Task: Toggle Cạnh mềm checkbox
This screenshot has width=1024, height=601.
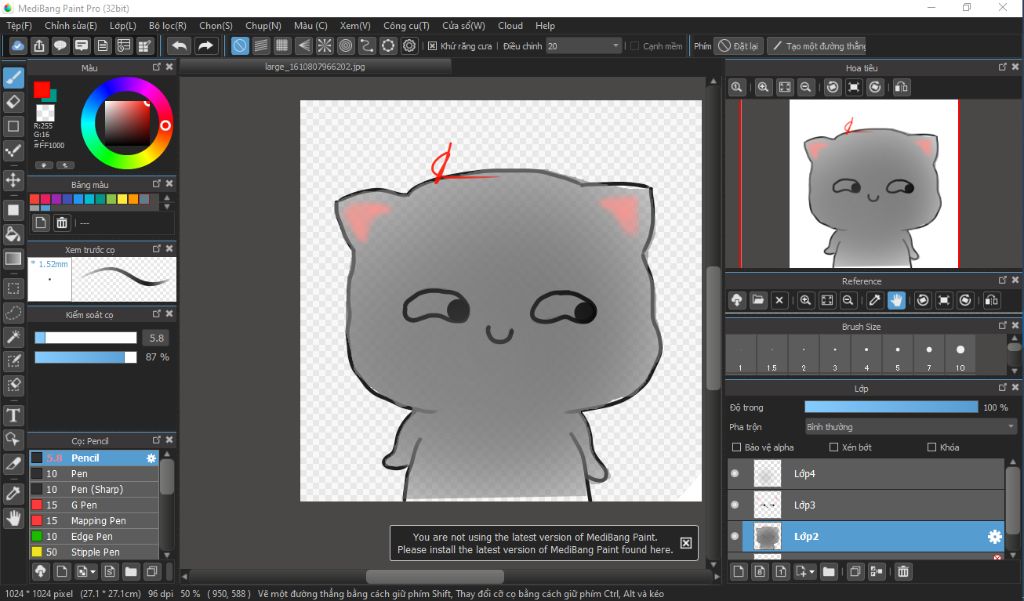Action: (634, 46)
